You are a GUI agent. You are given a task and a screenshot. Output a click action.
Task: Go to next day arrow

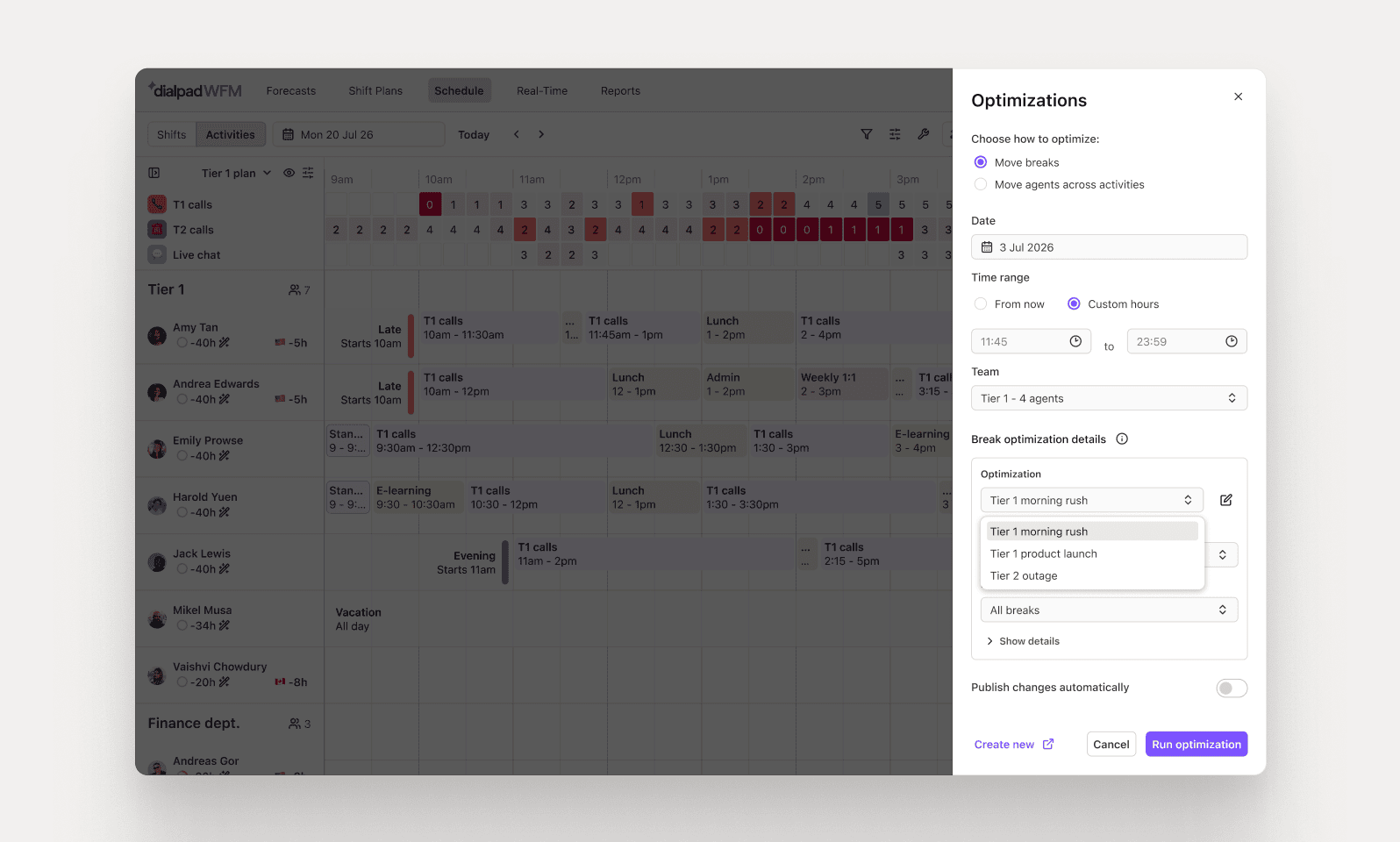click(x=541, y=134)
